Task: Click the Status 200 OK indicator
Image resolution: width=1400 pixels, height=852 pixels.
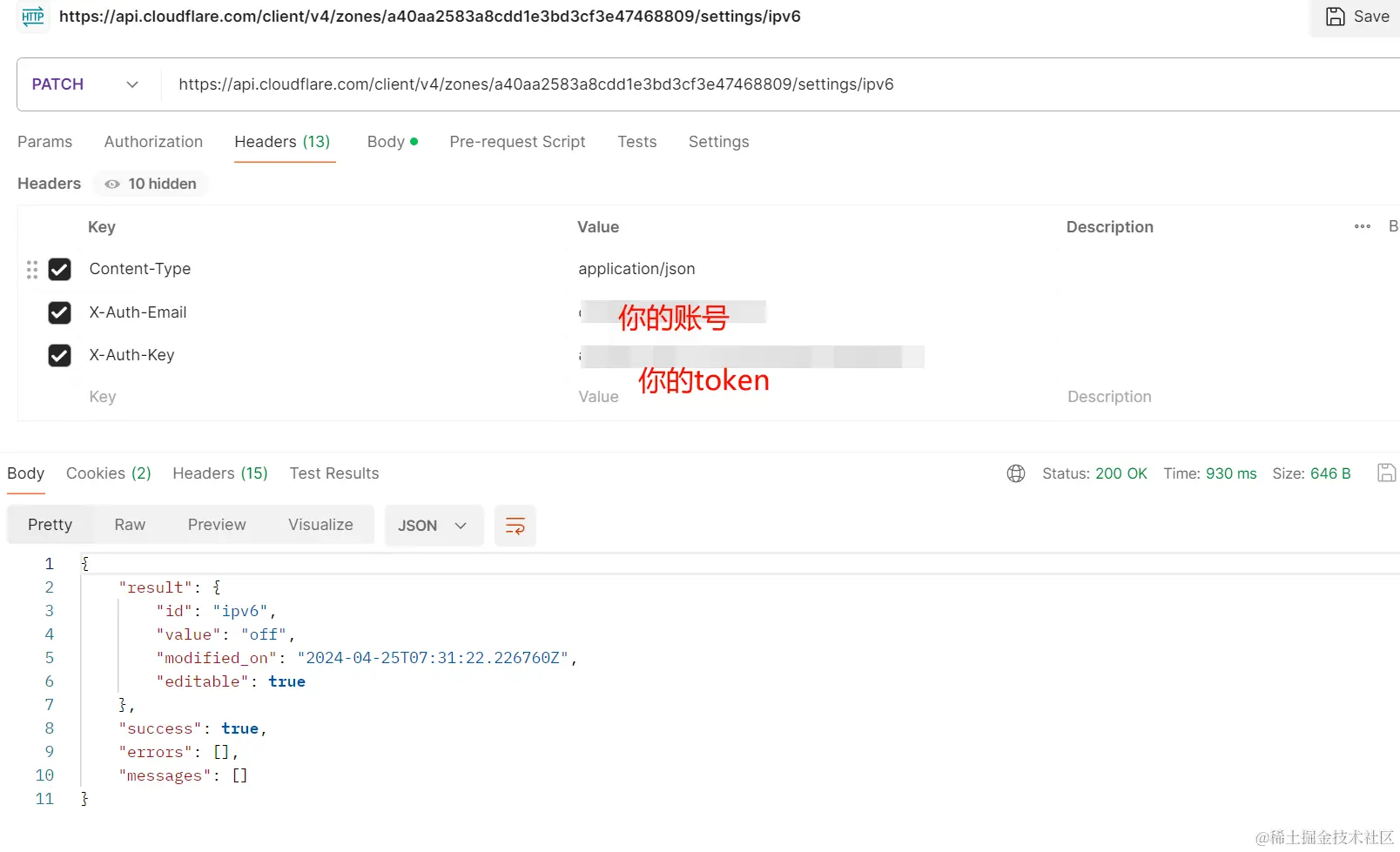Action: [x=1094, y=473]
